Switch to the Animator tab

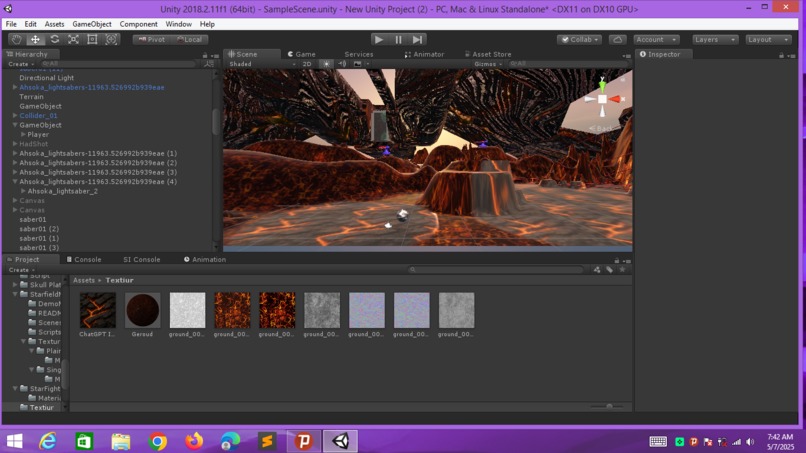tap(425, 54)
